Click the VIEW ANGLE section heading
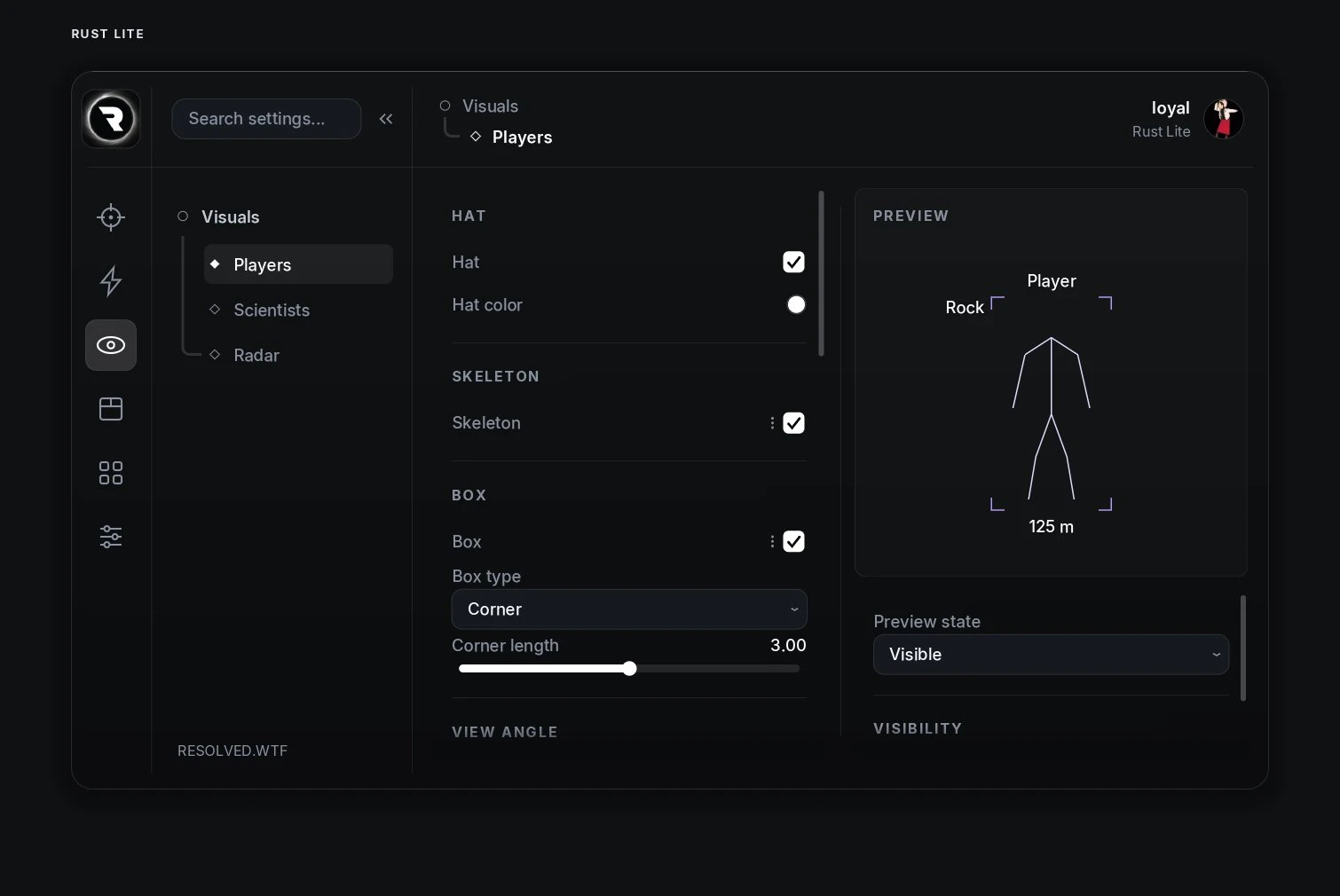 [x=505, y=732]
